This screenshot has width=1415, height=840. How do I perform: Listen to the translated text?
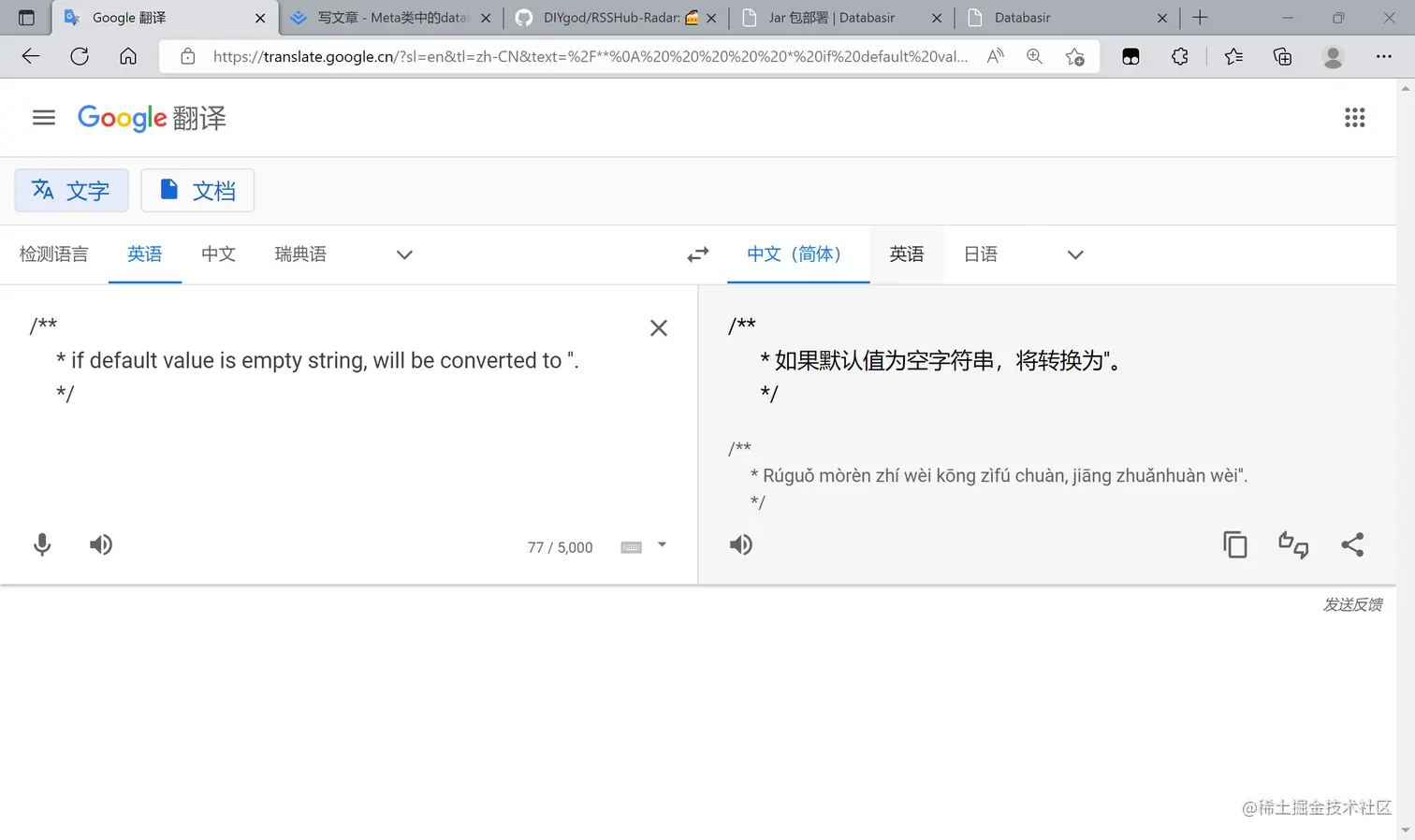pyautogui.click(x=741, y=544)
